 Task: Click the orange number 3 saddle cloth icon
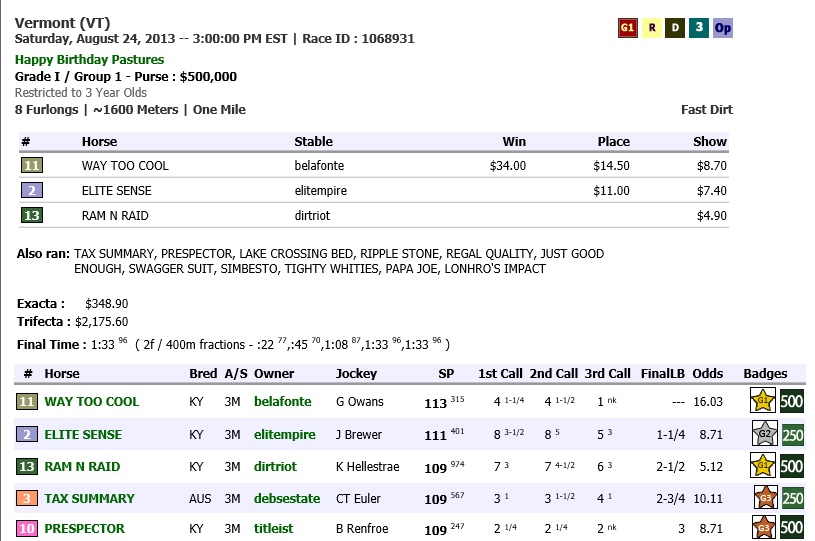click(x=27, y=498)
